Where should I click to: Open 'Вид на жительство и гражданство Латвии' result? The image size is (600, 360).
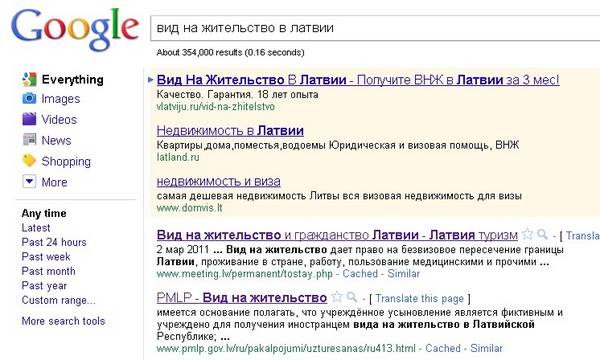pyautogui.click(x=337, y=235)
